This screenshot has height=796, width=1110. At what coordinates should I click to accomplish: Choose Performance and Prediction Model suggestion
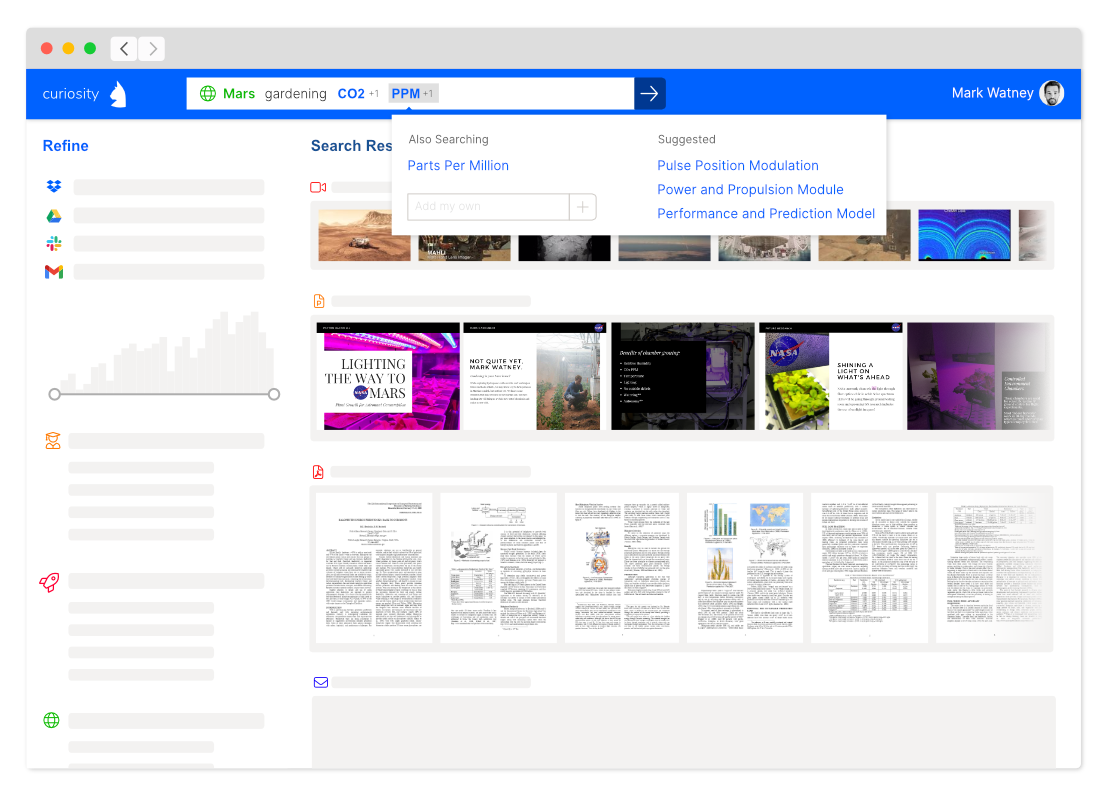point(766,214)
